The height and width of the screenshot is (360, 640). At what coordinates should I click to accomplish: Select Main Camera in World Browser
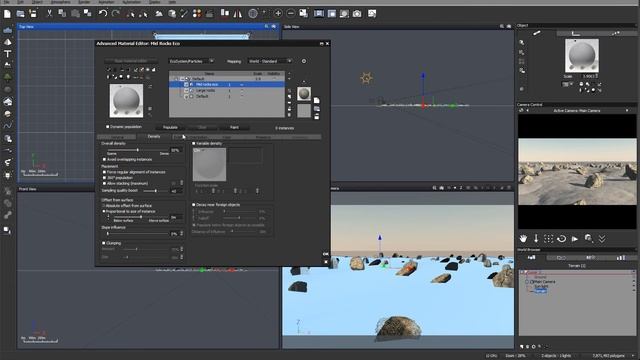(544, 282)
